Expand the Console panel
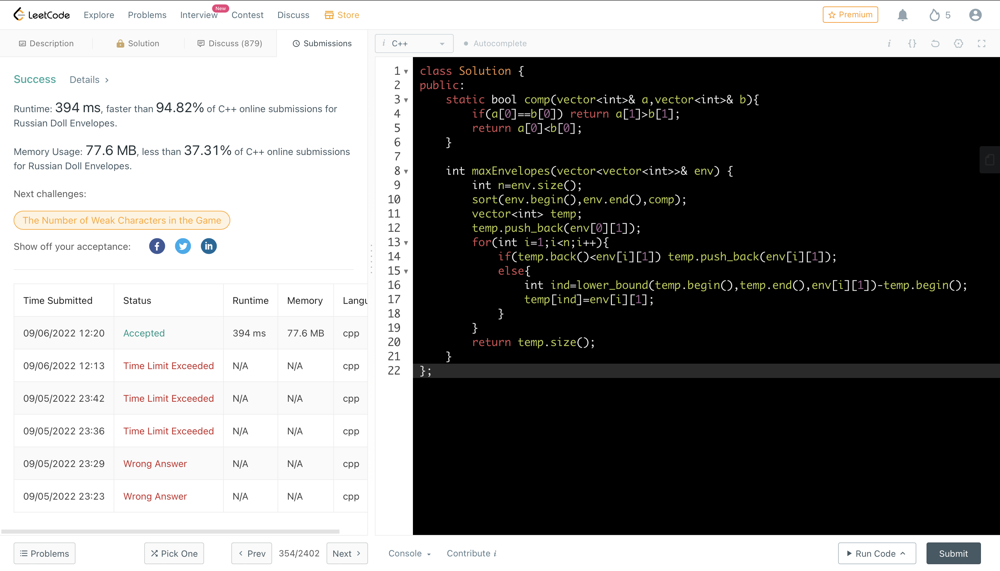This screenshot has width=1000, height=571. [x=409, y=553]
